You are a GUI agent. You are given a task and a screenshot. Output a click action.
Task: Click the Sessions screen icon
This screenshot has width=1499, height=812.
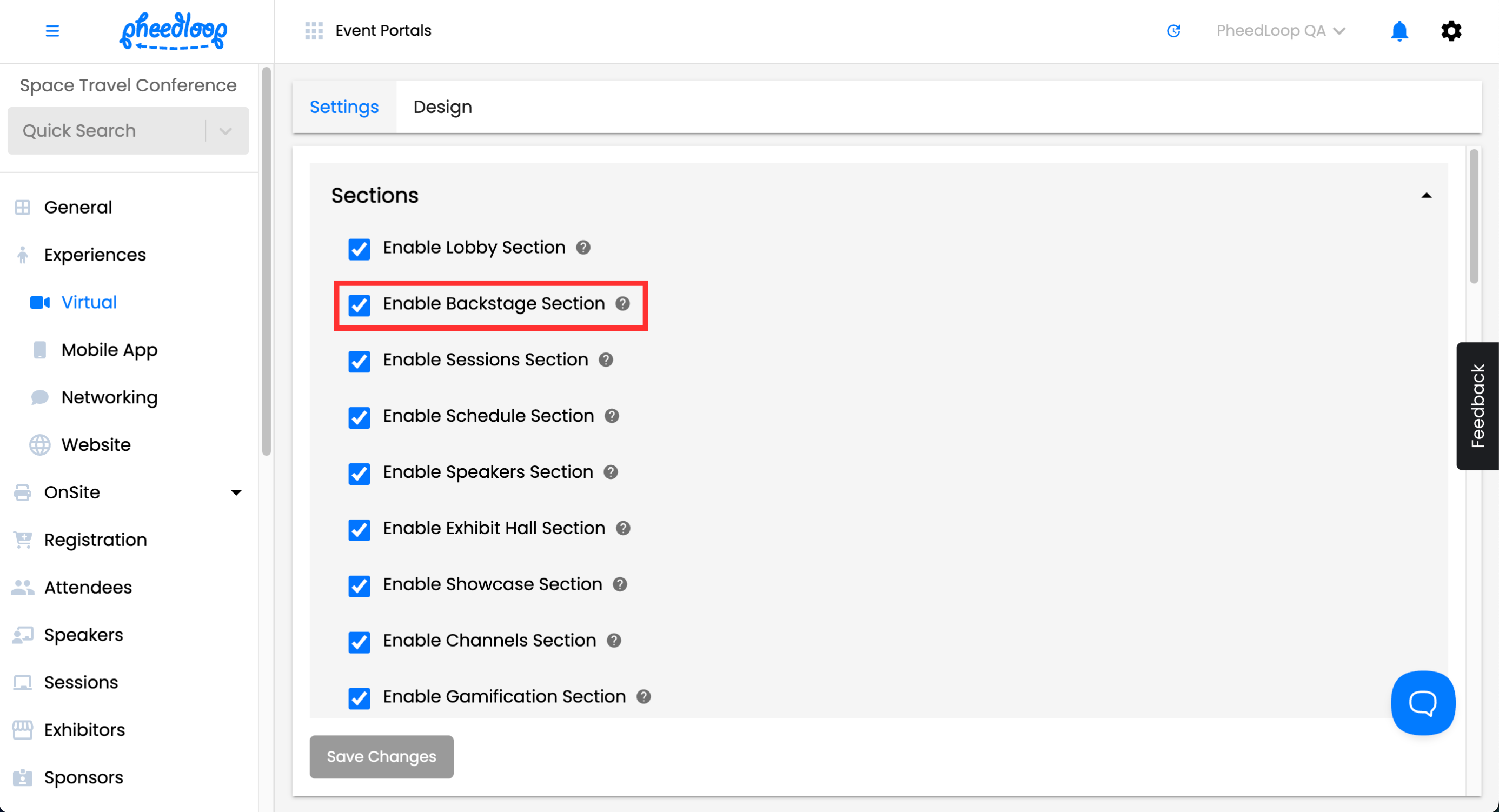(23, 682)
